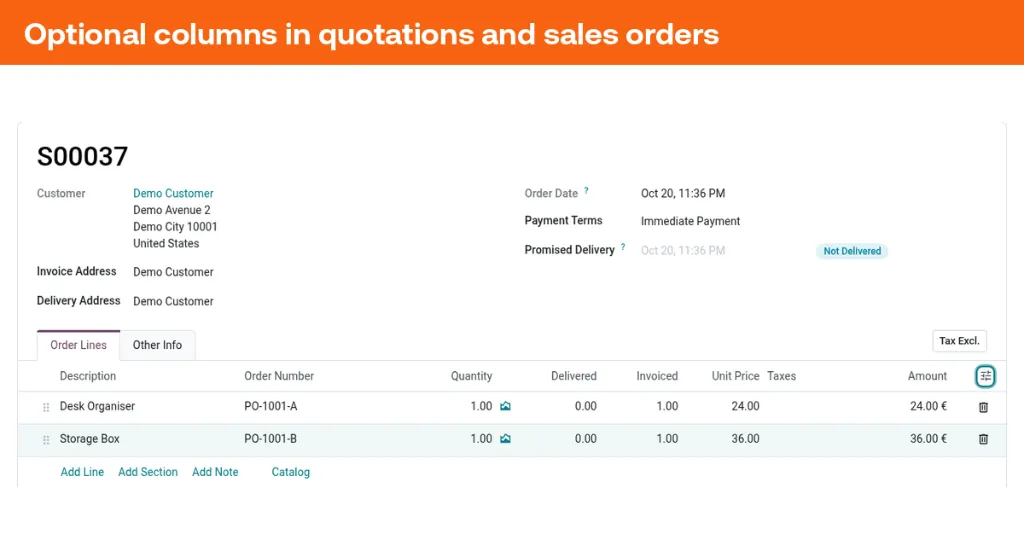Screen dimensions: 1024x546
Task: Click the Delivered column header
Action: click(x=573, y=376)
